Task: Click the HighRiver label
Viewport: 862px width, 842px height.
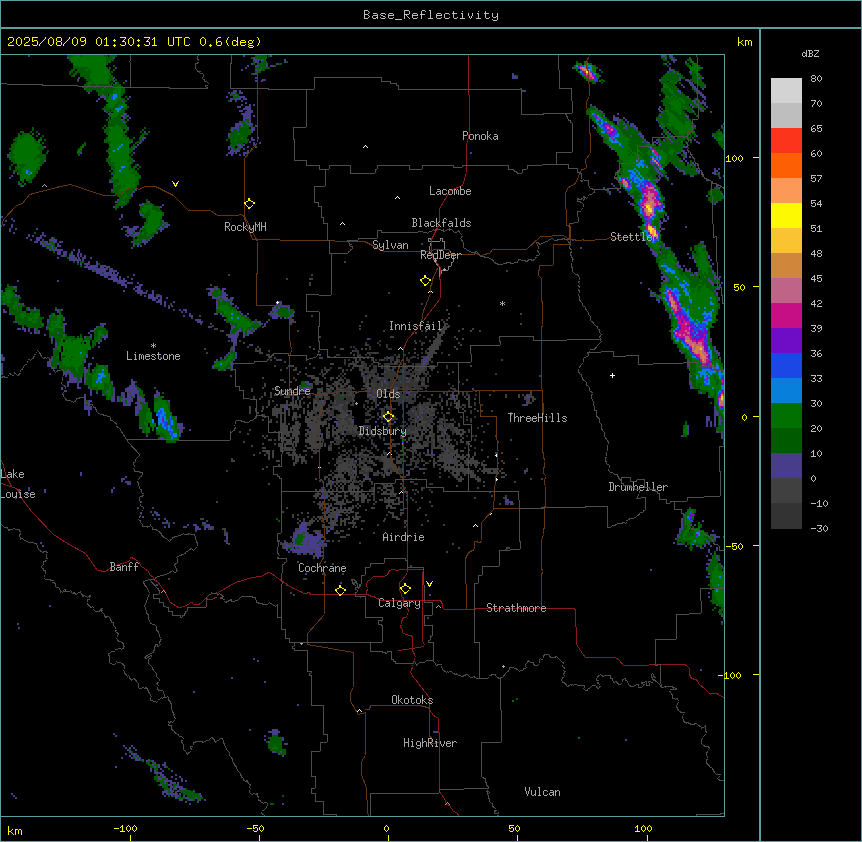Action: pyautogui.click(x=430, y=743)
